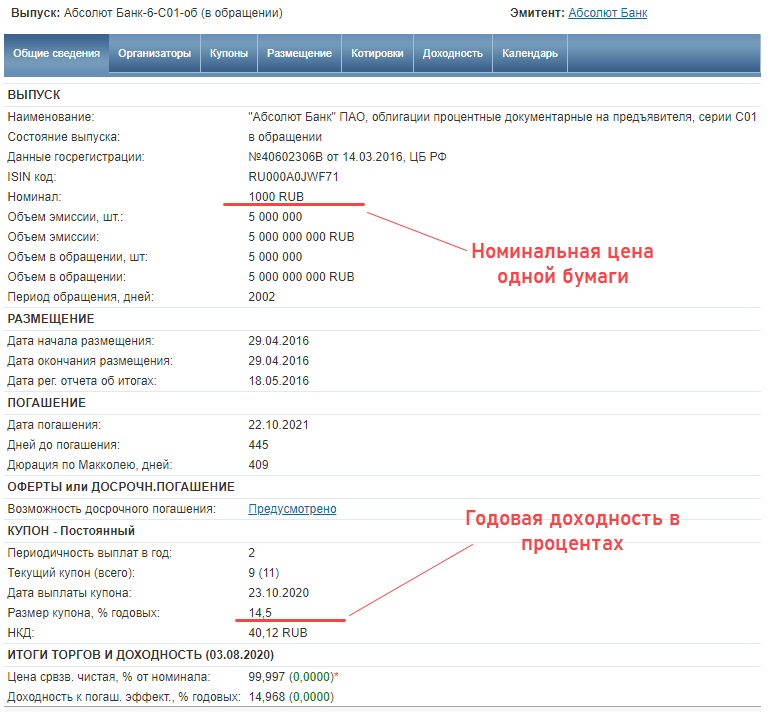Screen dimensions: 770x712
Task: Click the ВЫПУСК section header
Action: (x=34, y=94)
